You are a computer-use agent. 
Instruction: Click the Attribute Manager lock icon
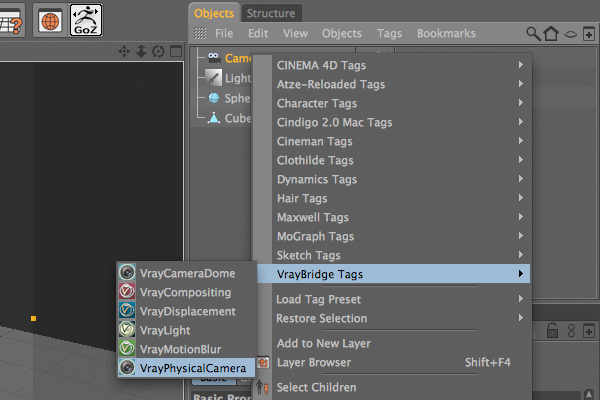click(x=552, y=330)
